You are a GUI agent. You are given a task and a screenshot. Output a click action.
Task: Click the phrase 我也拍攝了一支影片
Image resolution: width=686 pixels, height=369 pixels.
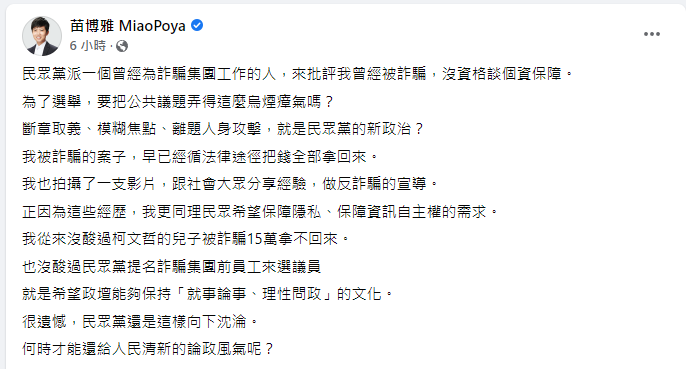point(89,184)
